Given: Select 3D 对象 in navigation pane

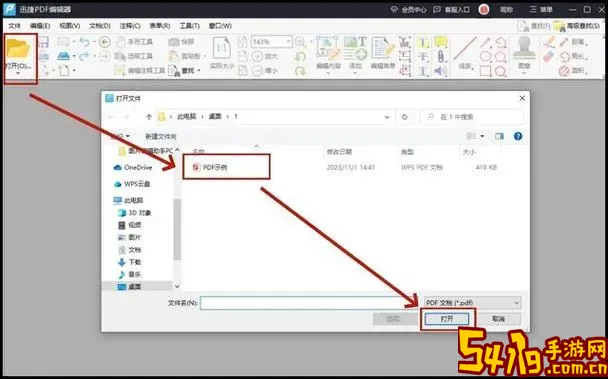Looking at the screenshot, I should [x=135, y=213].
